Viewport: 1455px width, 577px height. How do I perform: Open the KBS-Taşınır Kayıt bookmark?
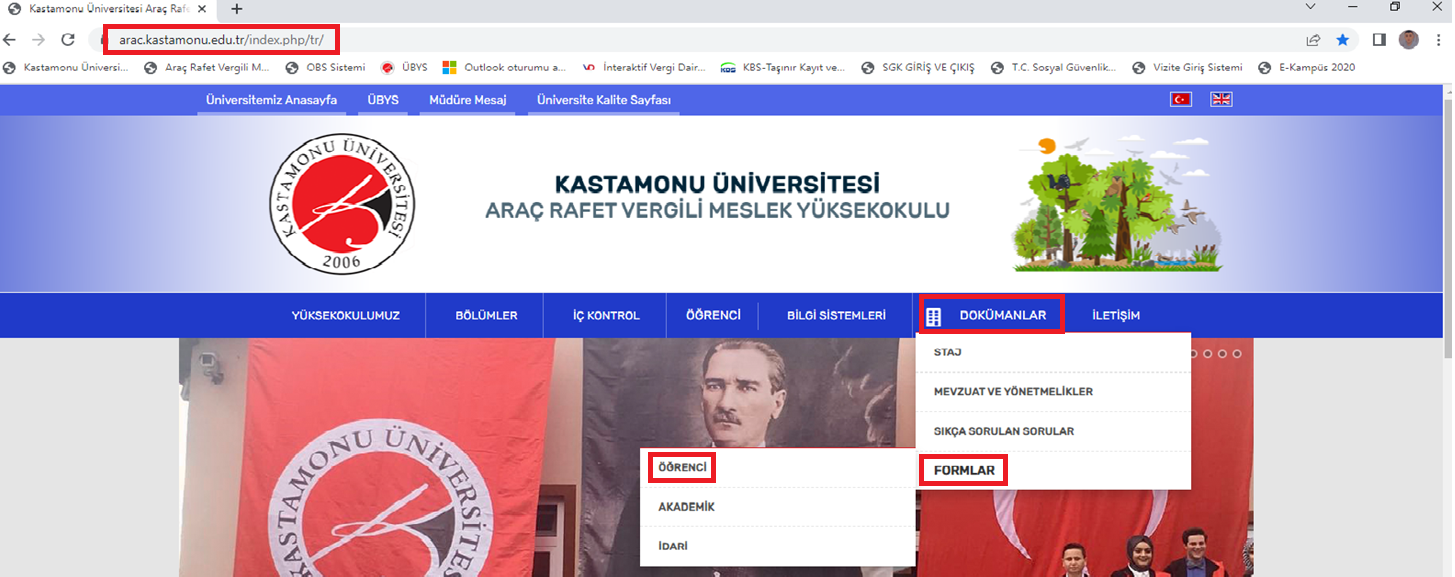click(x=783, y=68)
